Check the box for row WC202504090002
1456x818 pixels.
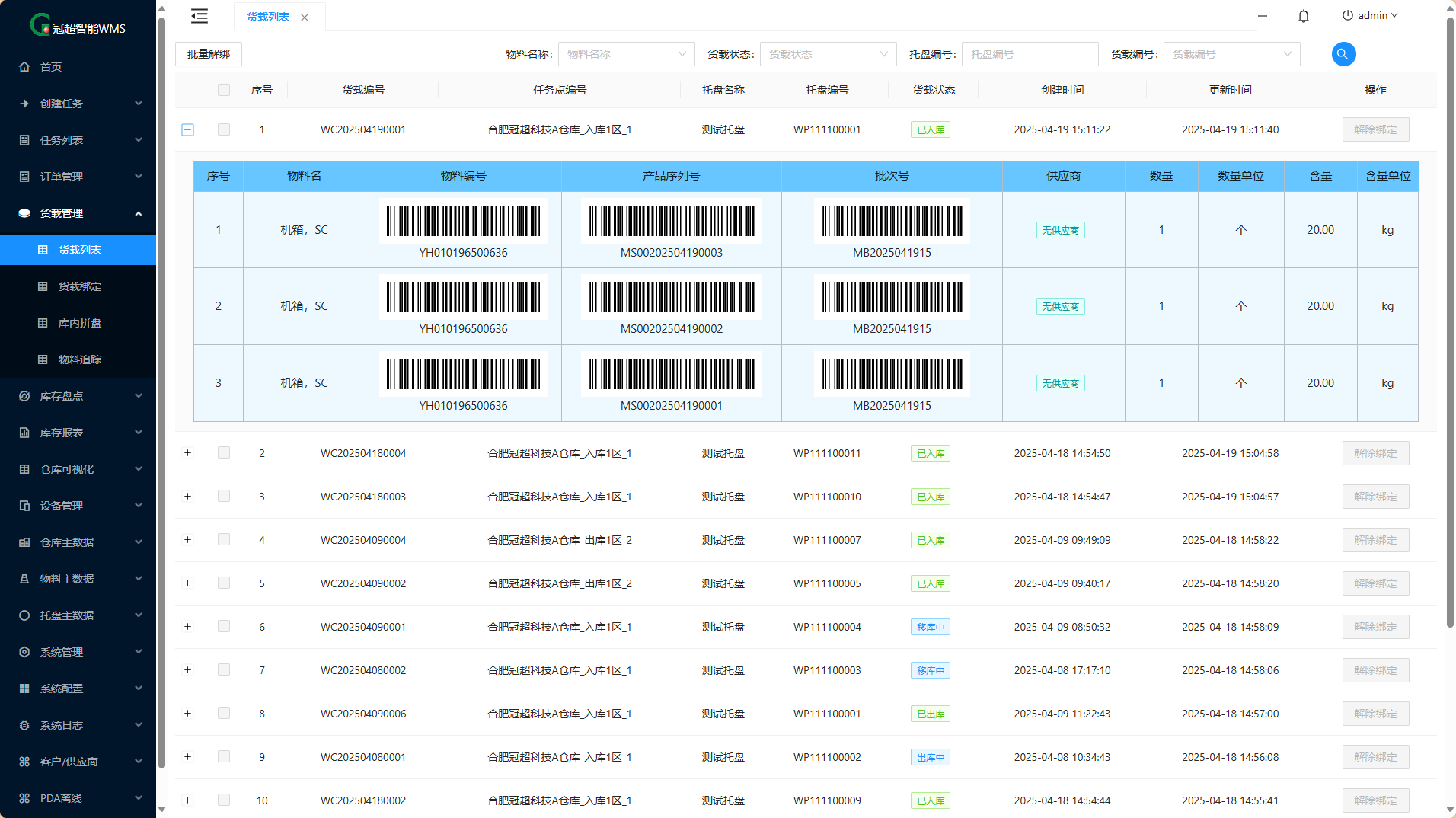224,583
